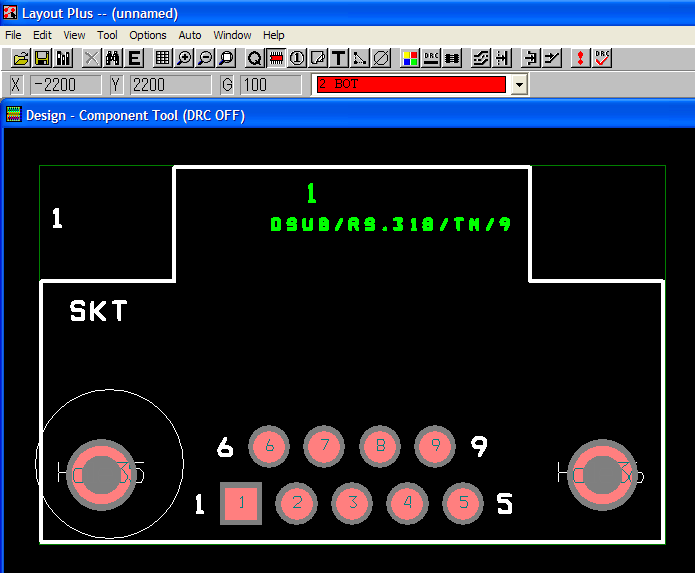695x573 pixels.
Task: Open the Window menu
Action: 232,35
